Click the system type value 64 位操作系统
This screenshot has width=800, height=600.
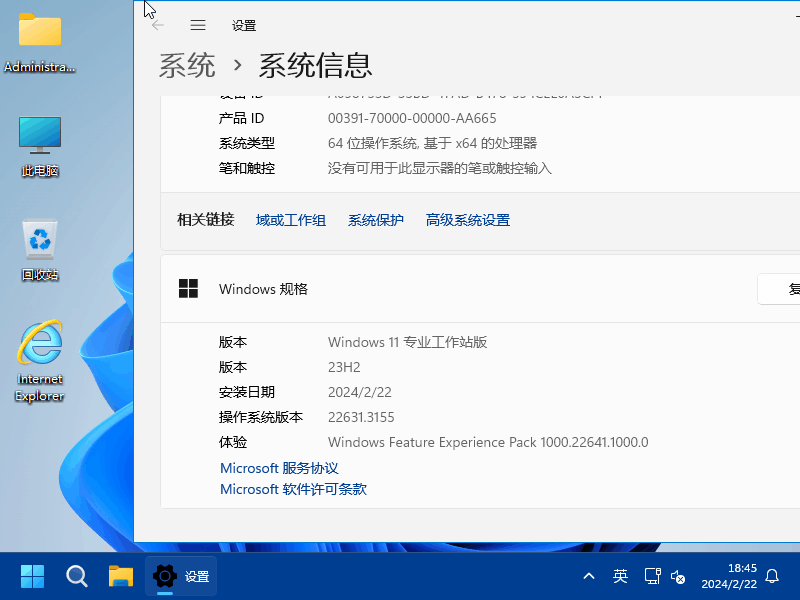pos(432,143)
